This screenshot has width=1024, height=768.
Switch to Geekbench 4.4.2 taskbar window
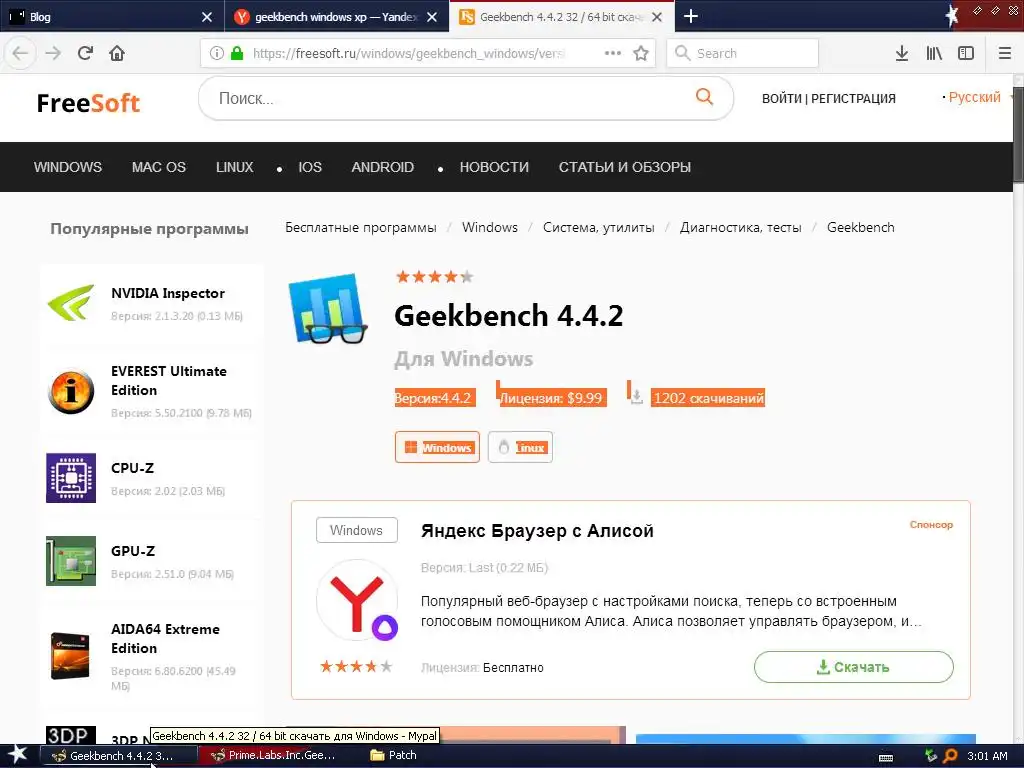(118, 756)
